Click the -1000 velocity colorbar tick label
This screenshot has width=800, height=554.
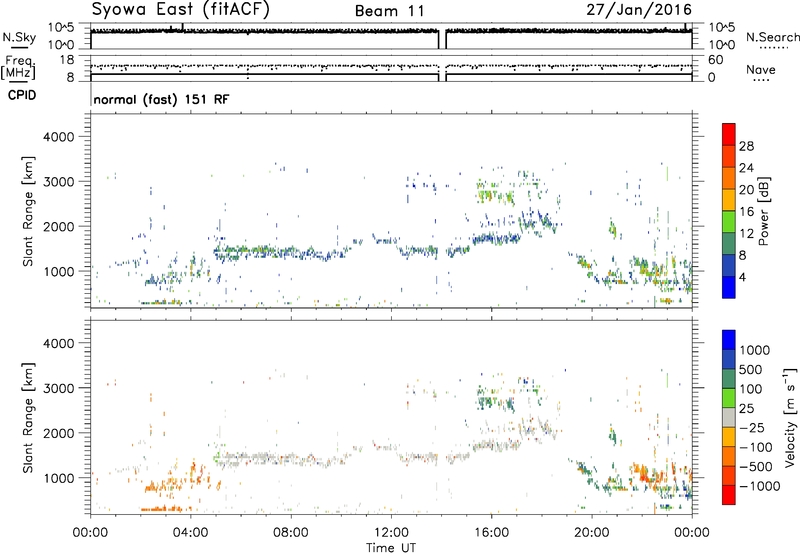point(760,486)
